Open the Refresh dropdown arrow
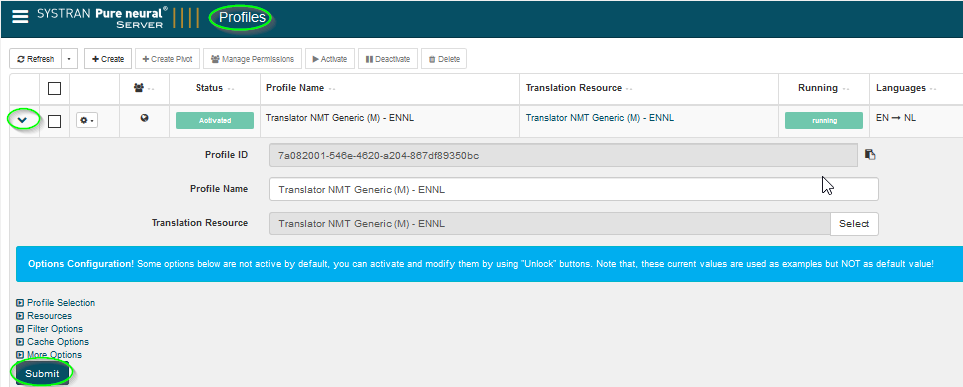The width and height of the screenshot is (963, 387). click(69, 59)
